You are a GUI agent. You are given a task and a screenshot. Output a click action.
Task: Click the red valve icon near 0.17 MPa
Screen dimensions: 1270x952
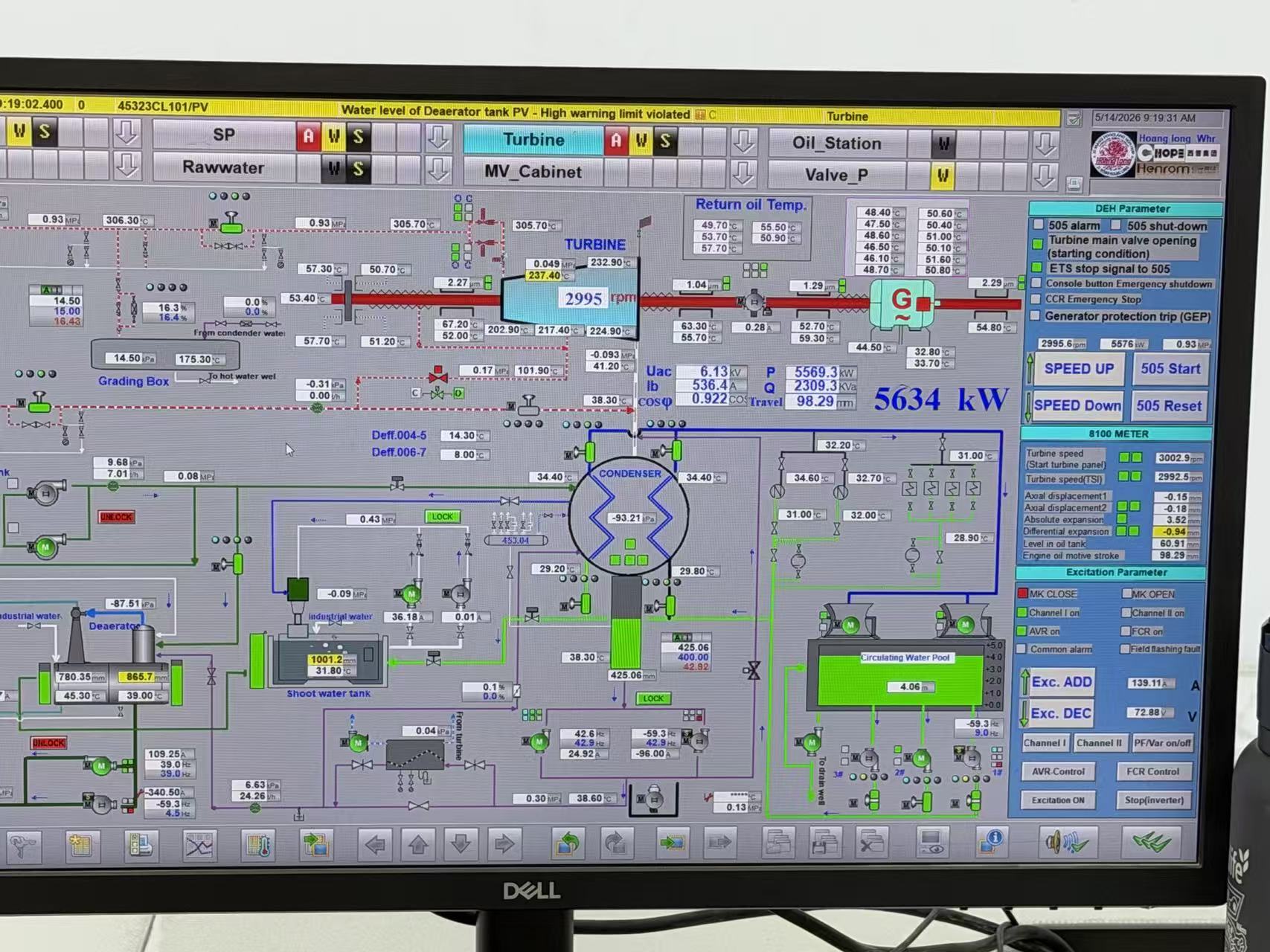(x=438, y=373)
